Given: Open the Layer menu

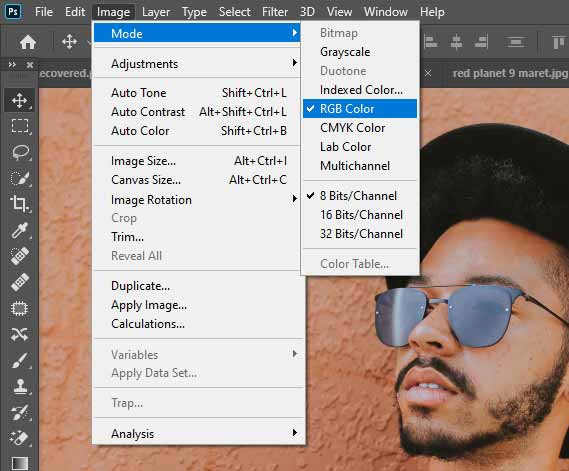Looking at the screenshot, I should tap(156, 12).
